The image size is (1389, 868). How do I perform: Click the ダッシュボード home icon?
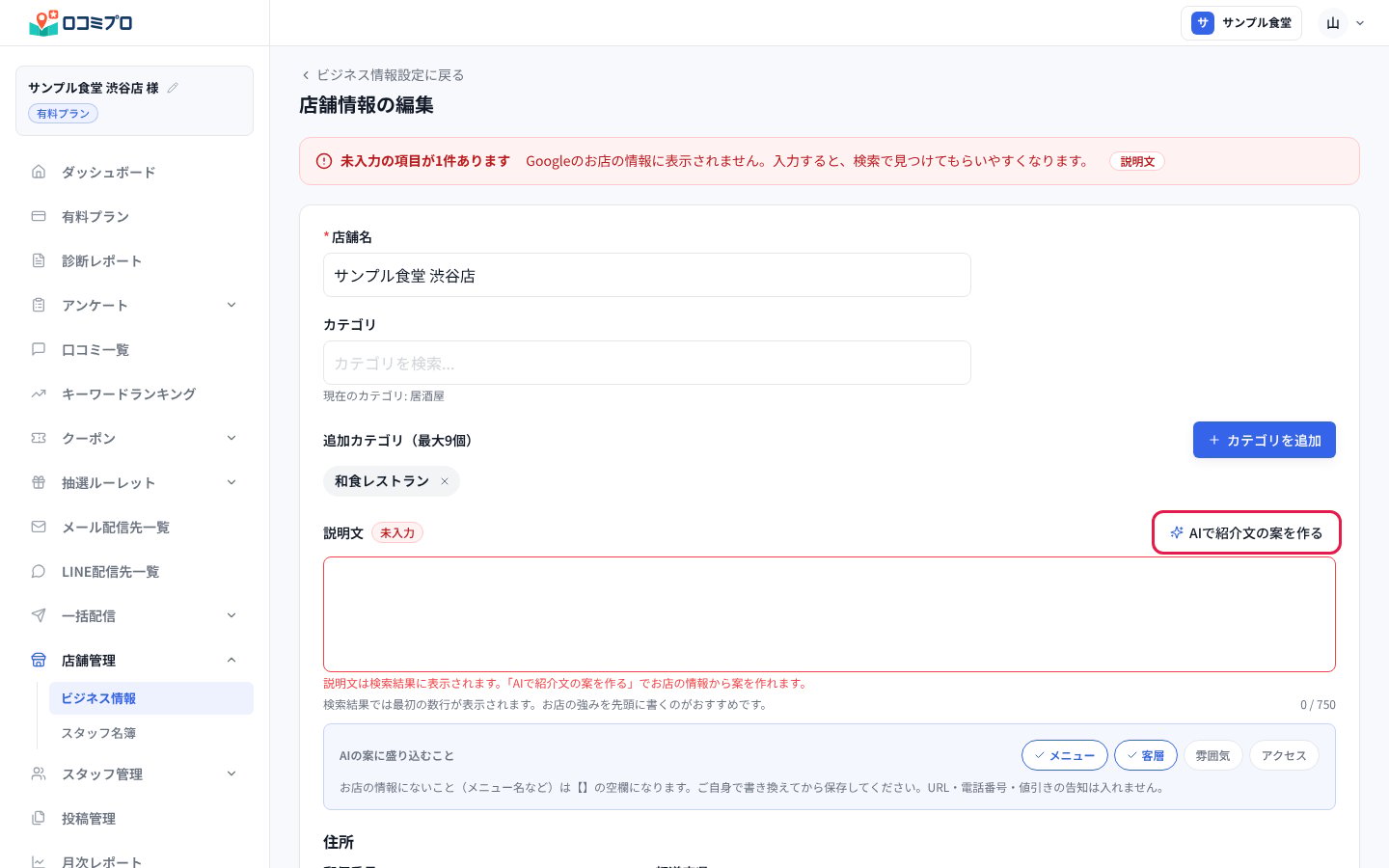[x=39, y=172]
